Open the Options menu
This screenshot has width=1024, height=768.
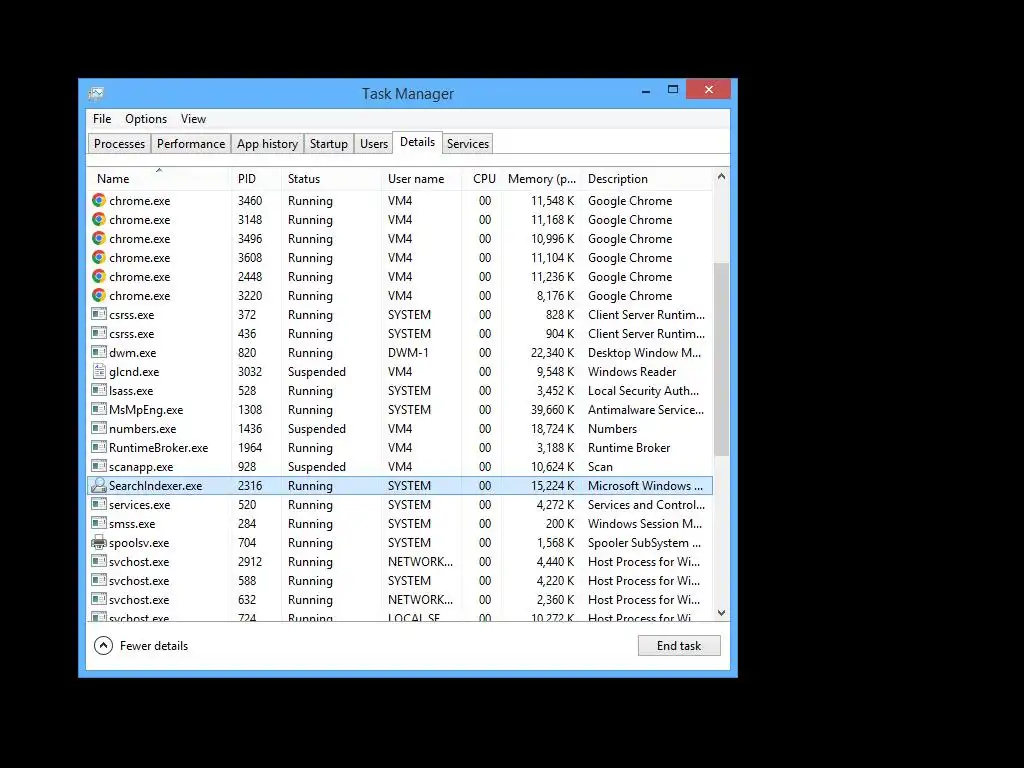[146, 119]
